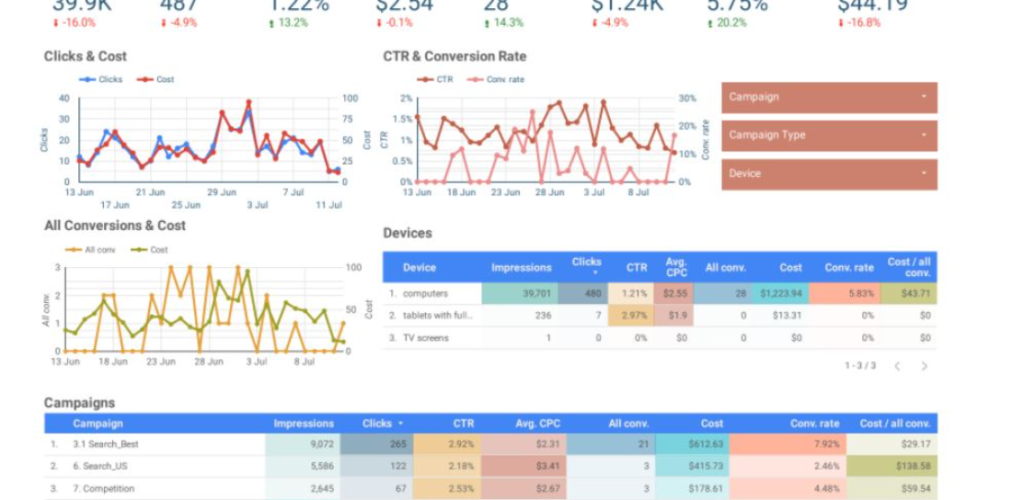The image size is (1024, 500).
Task: Select the 3.1 Search_Best campaign row
Action: click(106, 444)
